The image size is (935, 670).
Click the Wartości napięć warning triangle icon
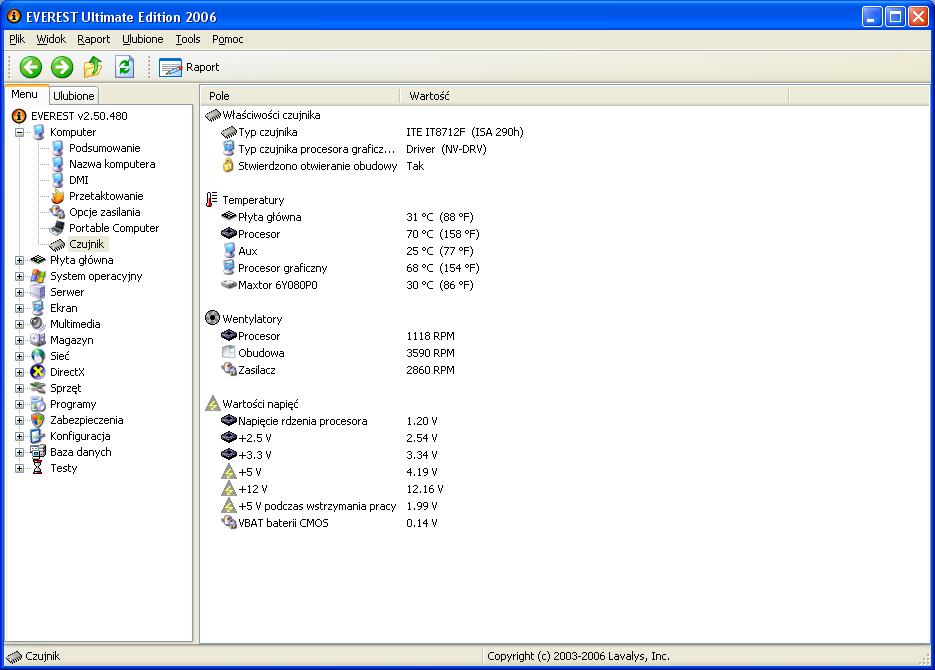(x=213, y=404)
